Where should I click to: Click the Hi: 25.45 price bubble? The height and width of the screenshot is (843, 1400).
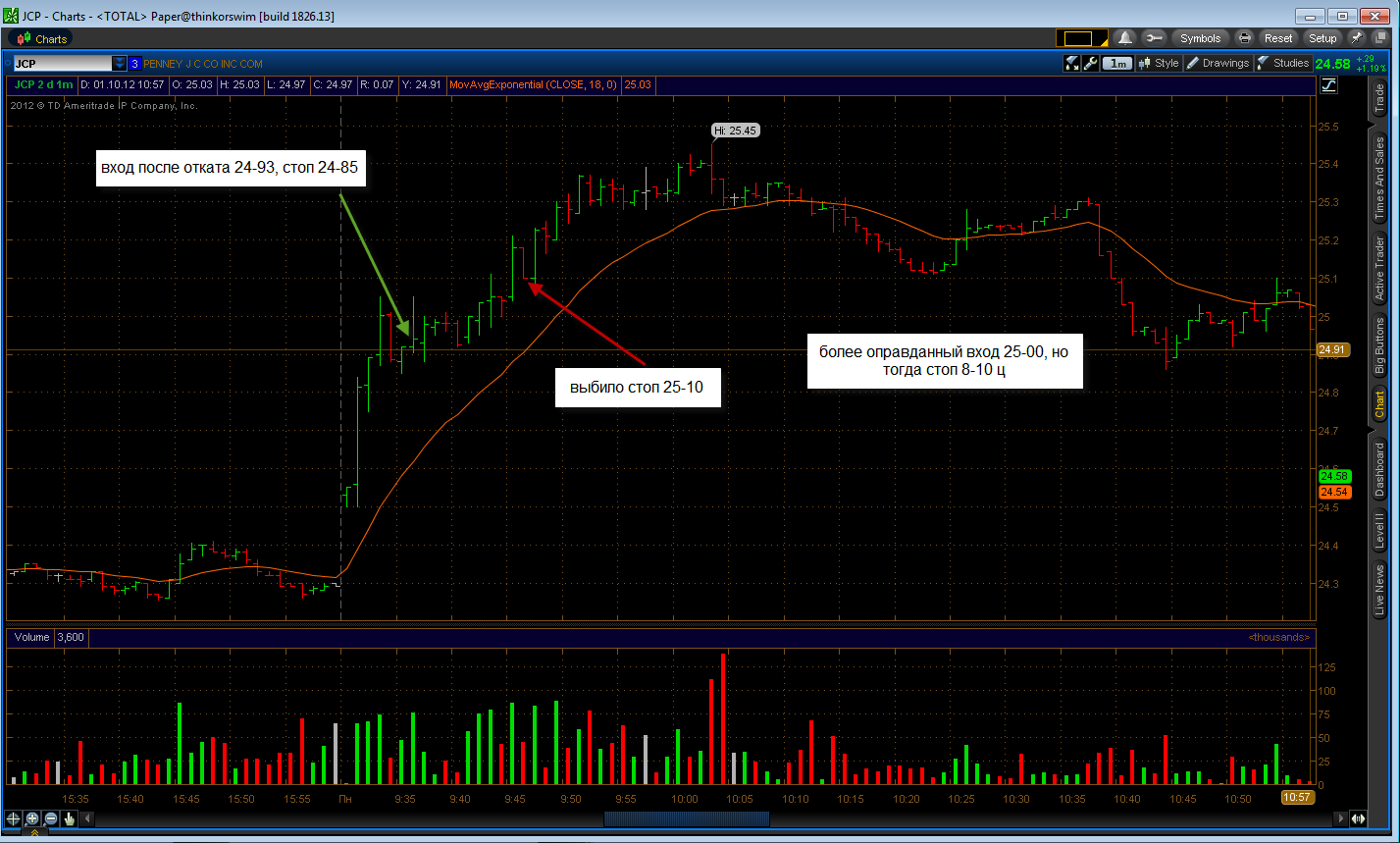click(736, 130)
